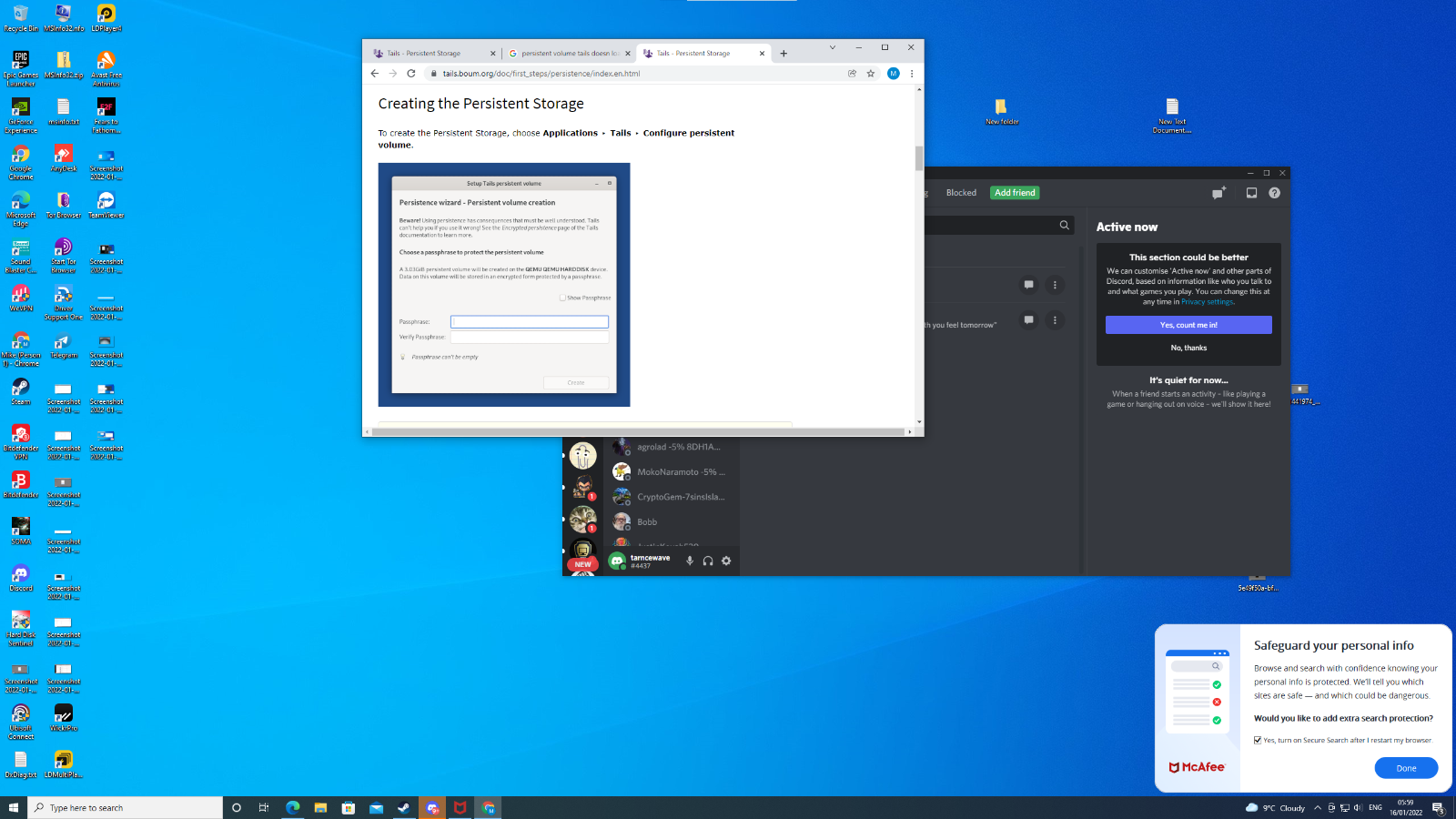Reload the Tails page in Chrome
The image size is (1456, 819).
click(x=411, y=74)
